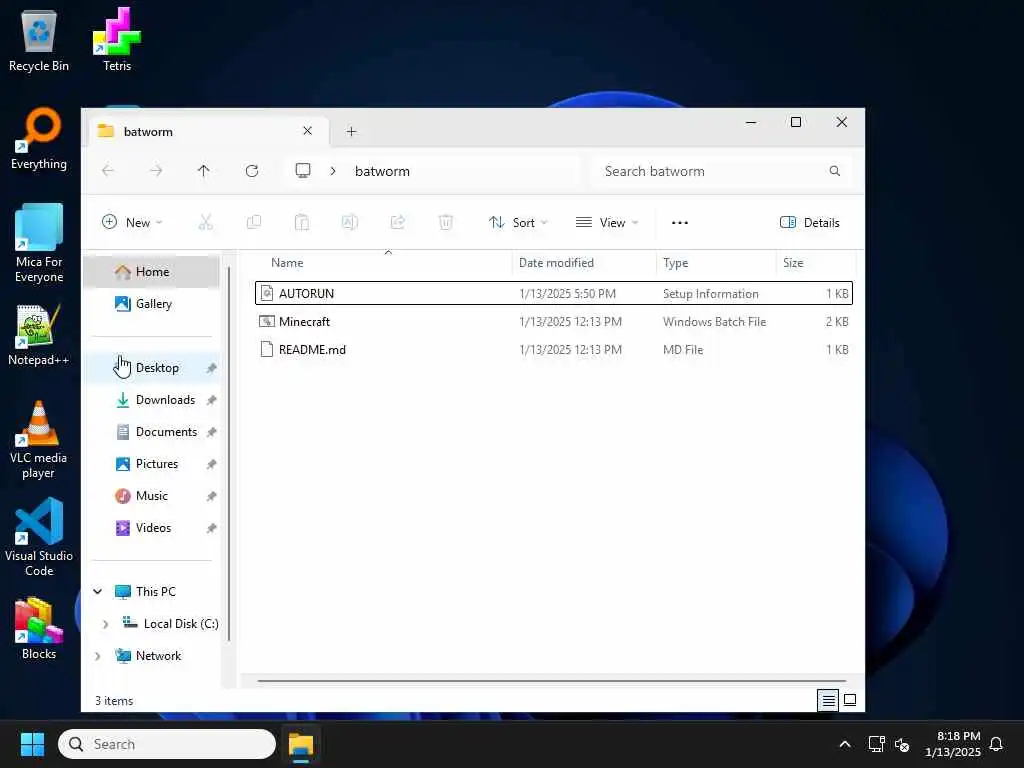Select the Everything desktop shortcut
1024x768 pixels.
pos(39,138)
